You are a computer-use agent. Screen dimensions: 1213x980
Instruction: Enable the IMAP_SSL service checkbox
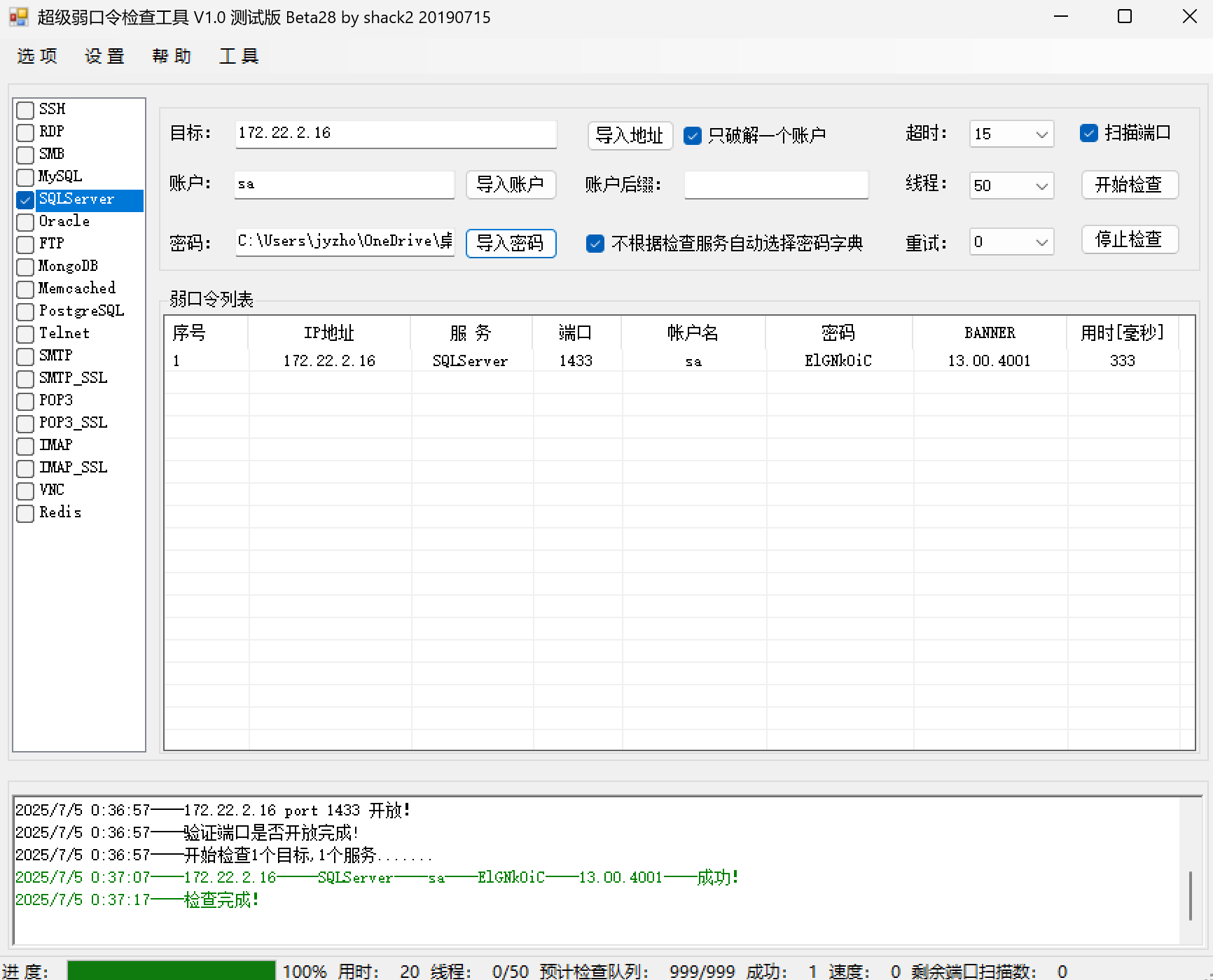(x=25, y=468)
